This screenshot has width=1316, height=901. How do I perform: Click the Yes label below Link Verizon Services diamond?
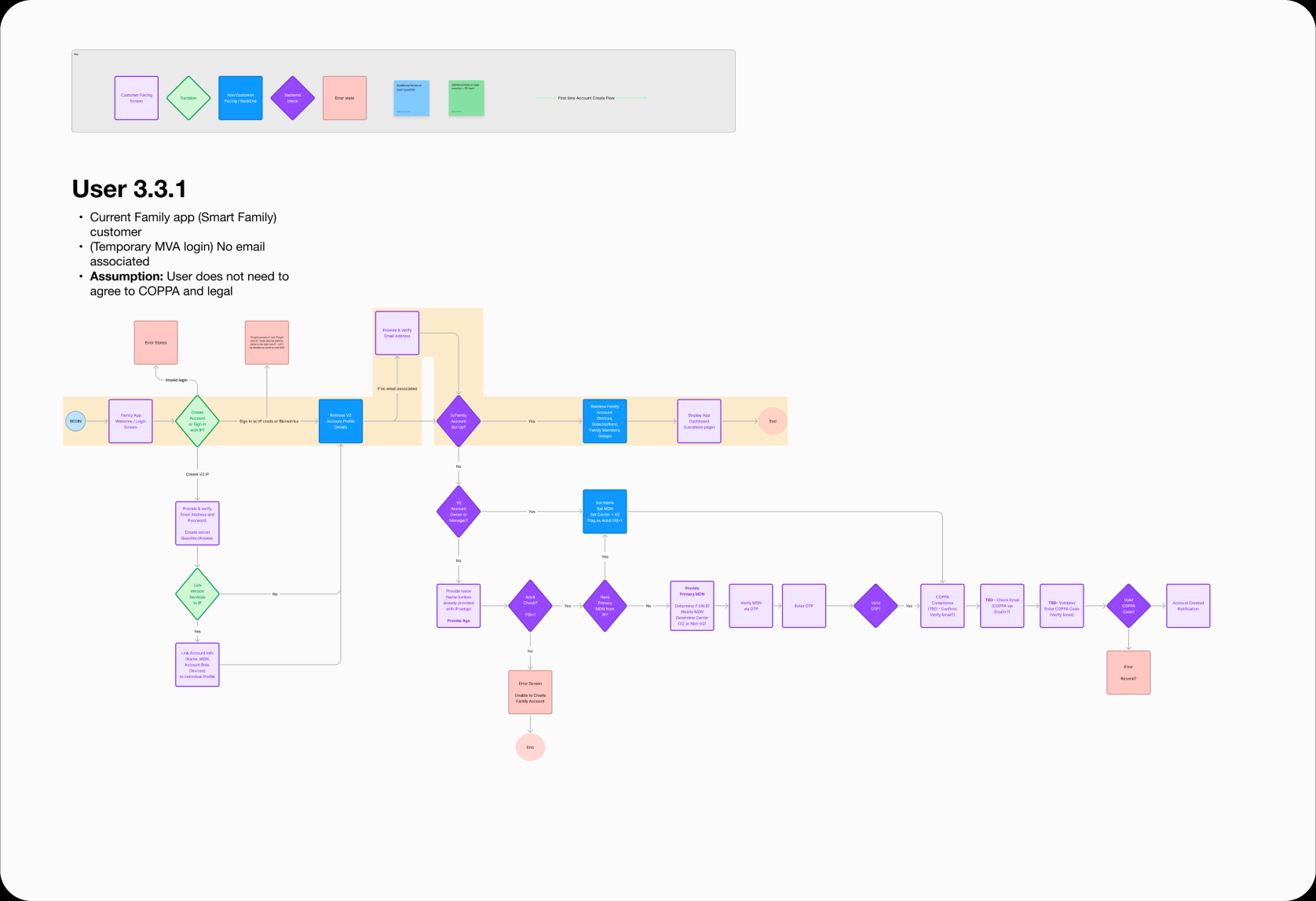click(197, 631)
